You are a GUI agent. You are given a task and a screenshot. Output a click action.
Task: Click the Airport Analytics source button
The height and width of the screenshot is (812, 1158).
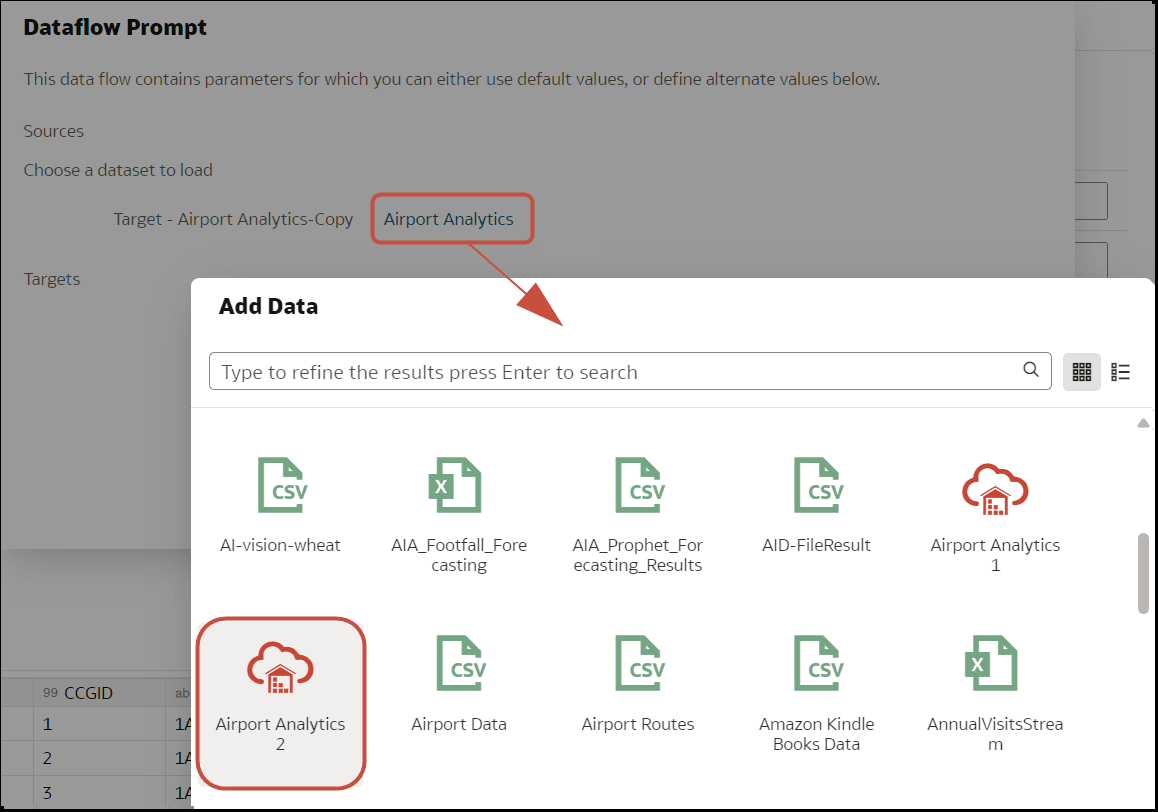[x=452, y=218]
